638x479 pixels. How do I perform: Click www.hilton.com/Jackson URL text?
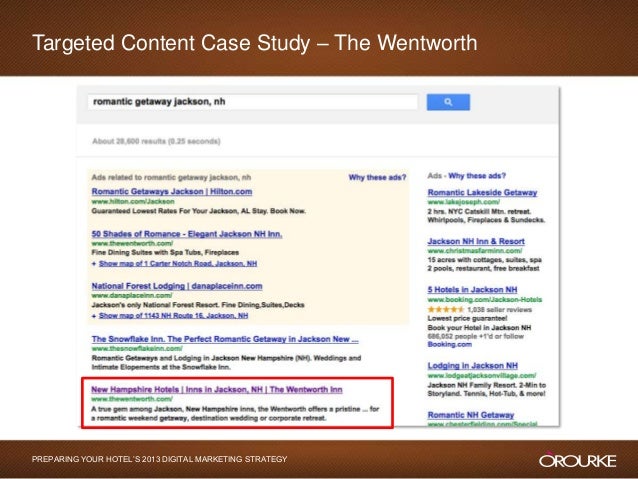(x=133, y=201)
